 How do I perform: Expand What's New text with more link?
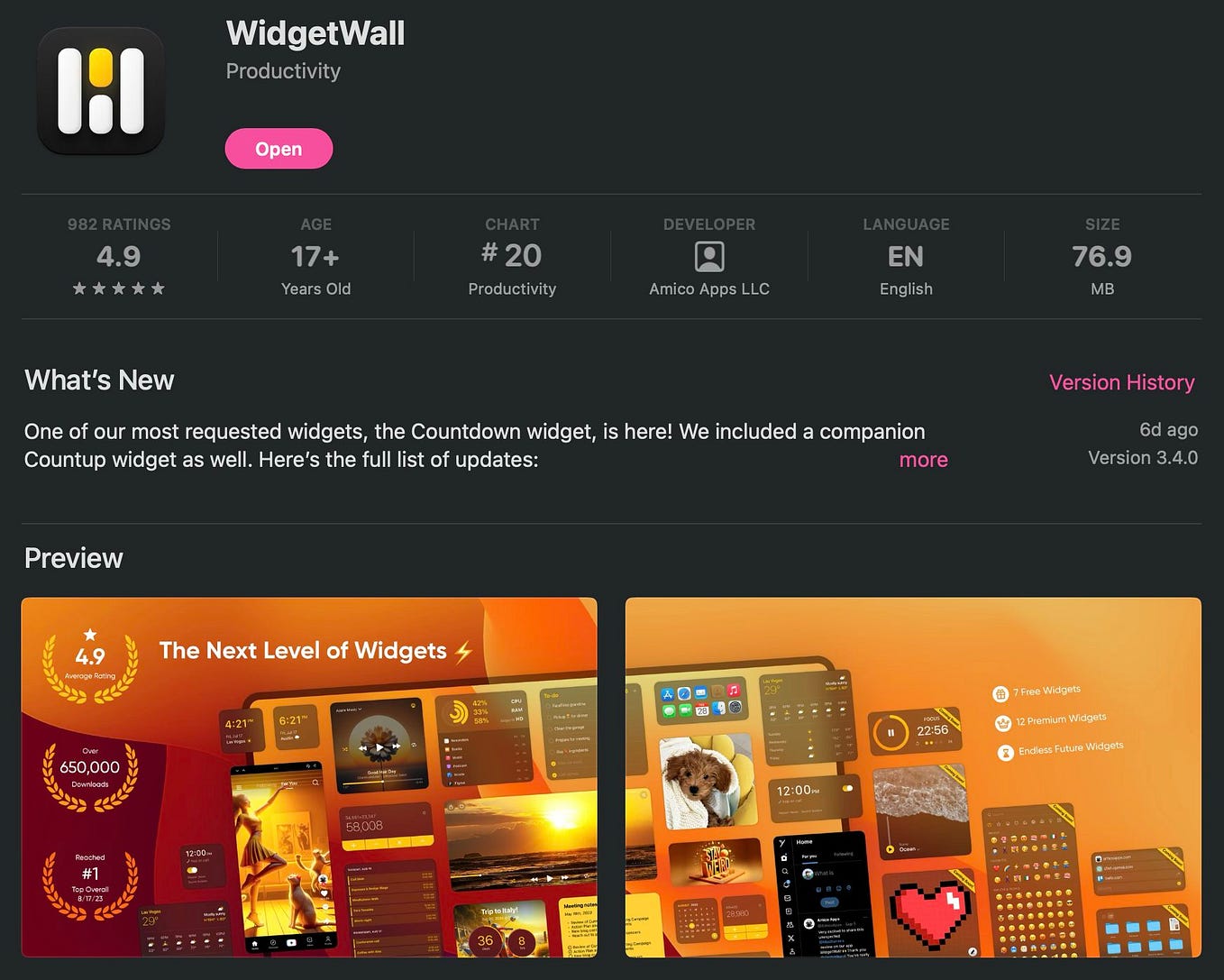tap(923, 460)
